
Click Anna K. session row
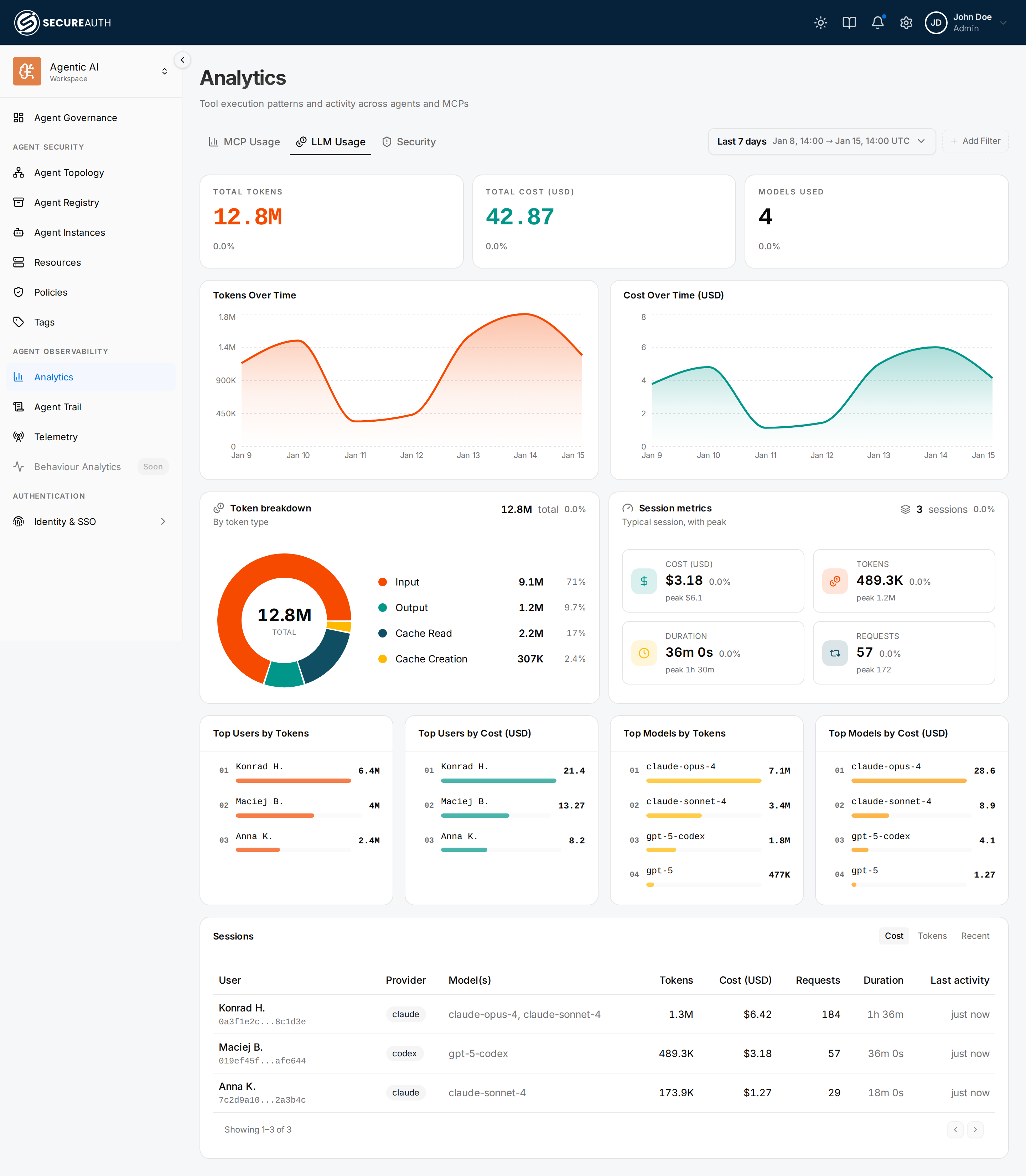pyautogui.click(x=604, y=1092)
